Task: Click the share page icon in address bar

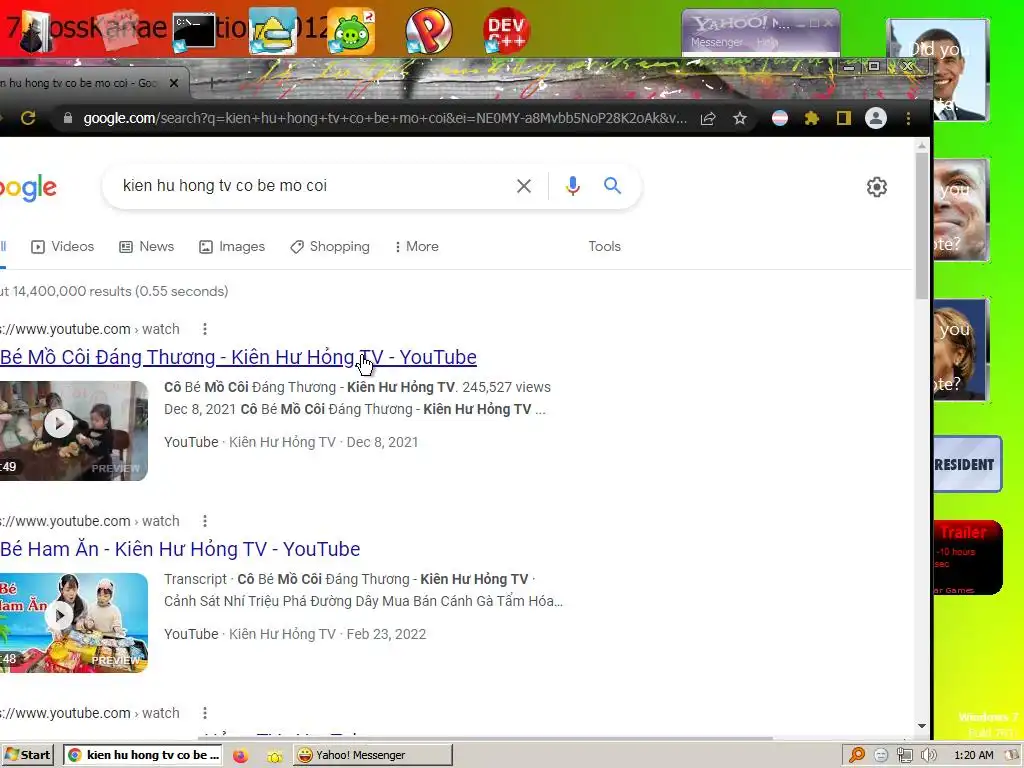Action: point(708,118)
